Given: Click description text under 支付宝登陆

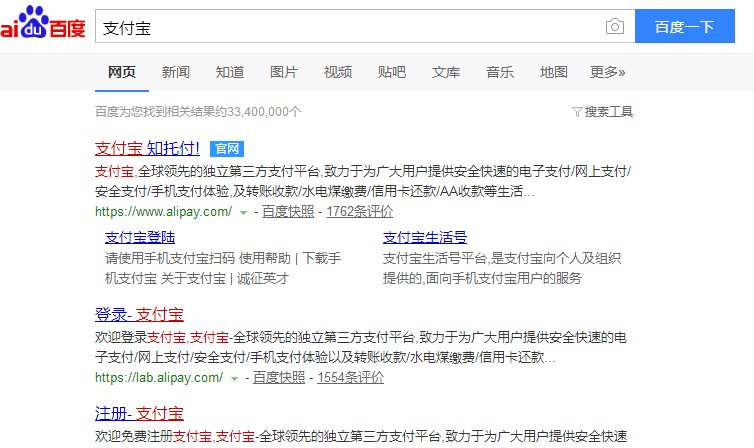Looking at the screenshot, I should 223,268.
